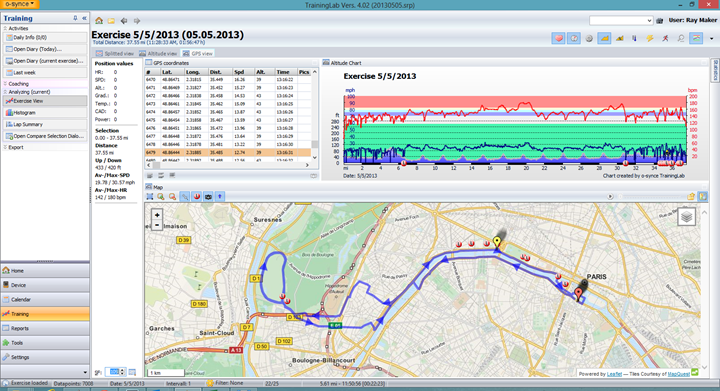This screenshot has height=391, width=720.
Task: Switch to GPS view tab
Action: 197,54
